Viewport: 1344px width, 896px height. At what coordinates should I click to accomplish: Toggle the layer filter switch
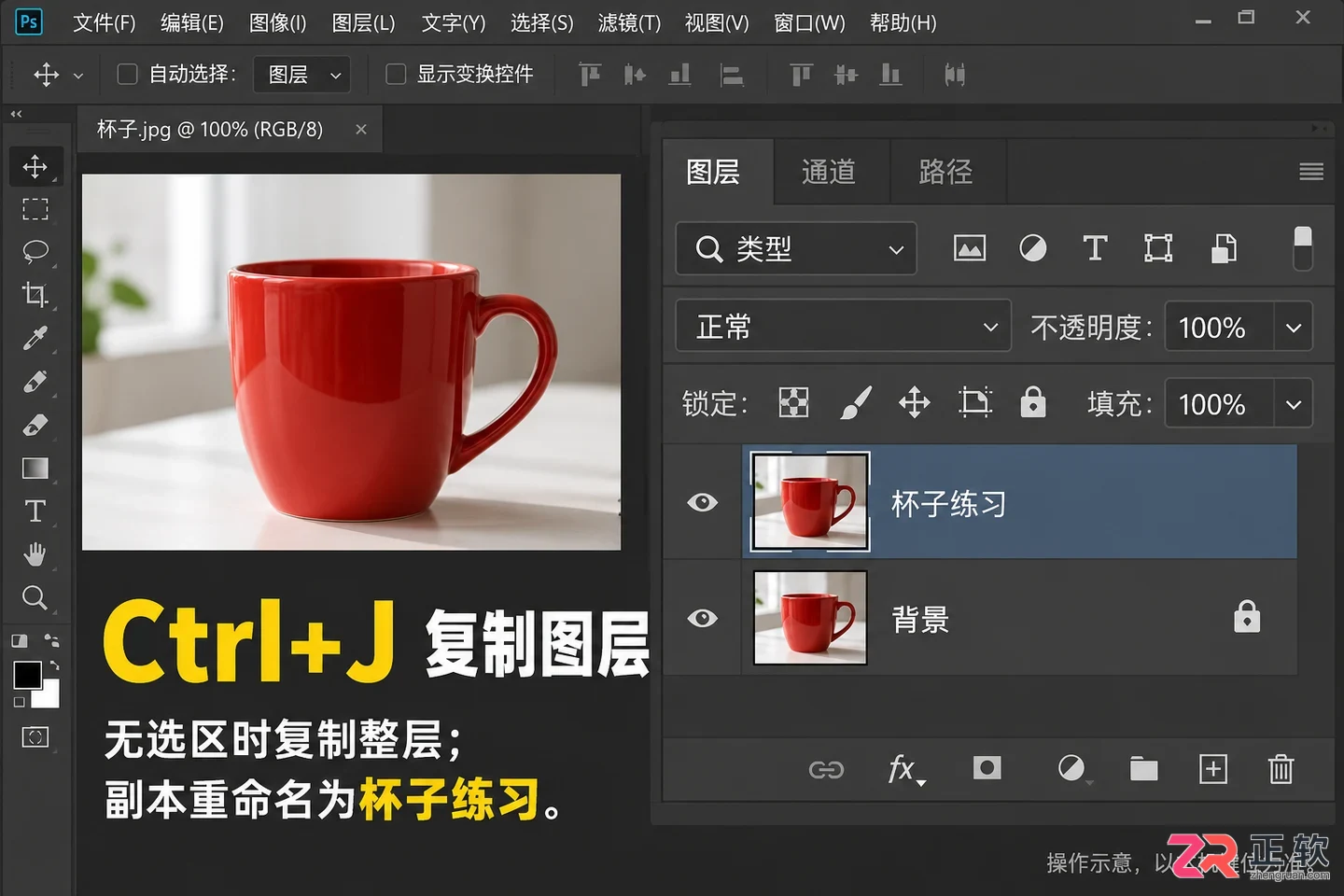1303,248
